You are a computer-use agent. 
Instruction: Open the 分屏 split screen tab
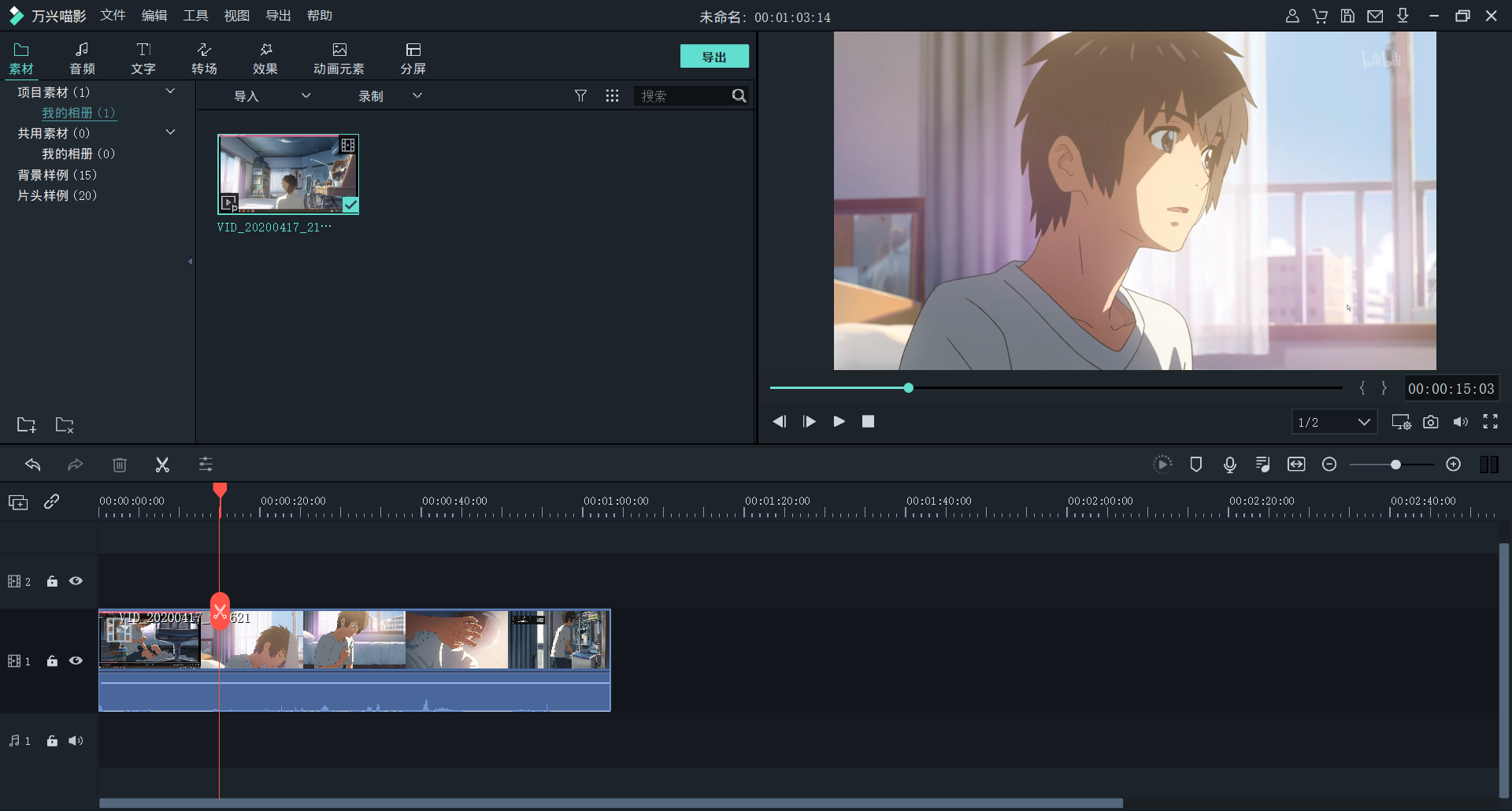(413, 59)
